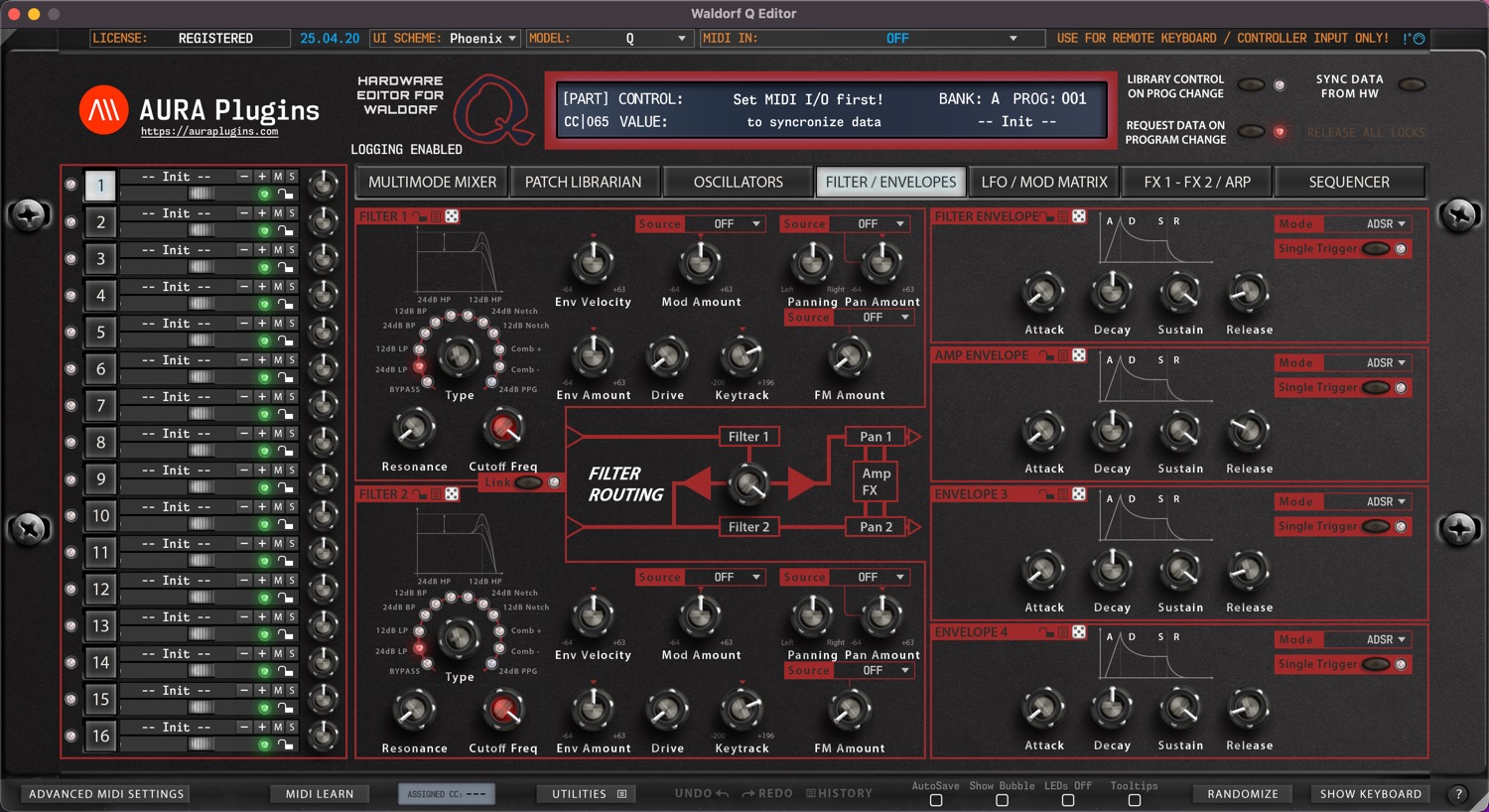Image resolution: width=1489 pixels, height=812 pixels.
Task: Switch to the Patch Librarian tab
Action: coord(584,182)
